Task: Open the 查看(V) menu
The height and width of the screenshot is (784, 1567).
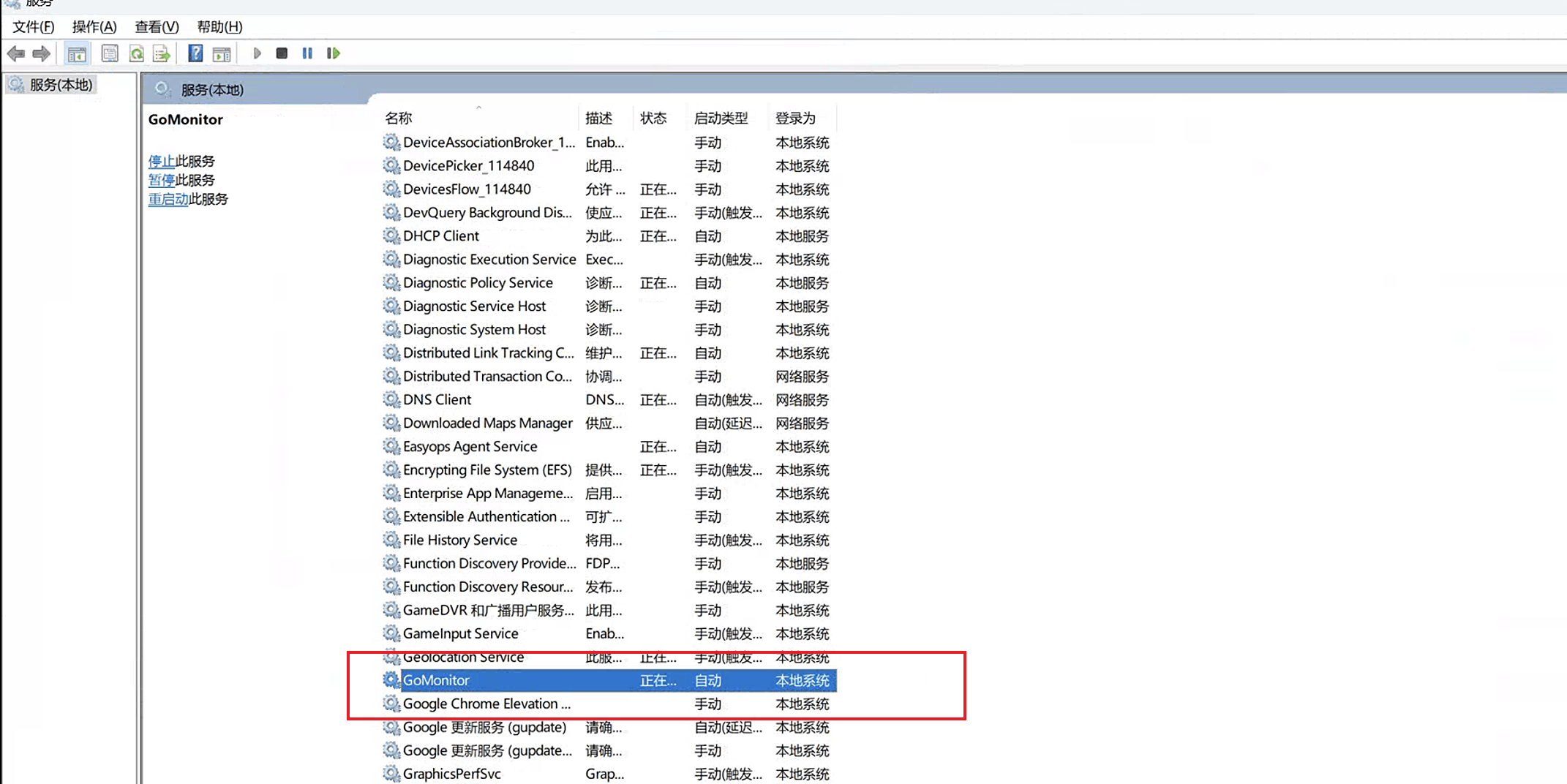Action: point(157,27)
